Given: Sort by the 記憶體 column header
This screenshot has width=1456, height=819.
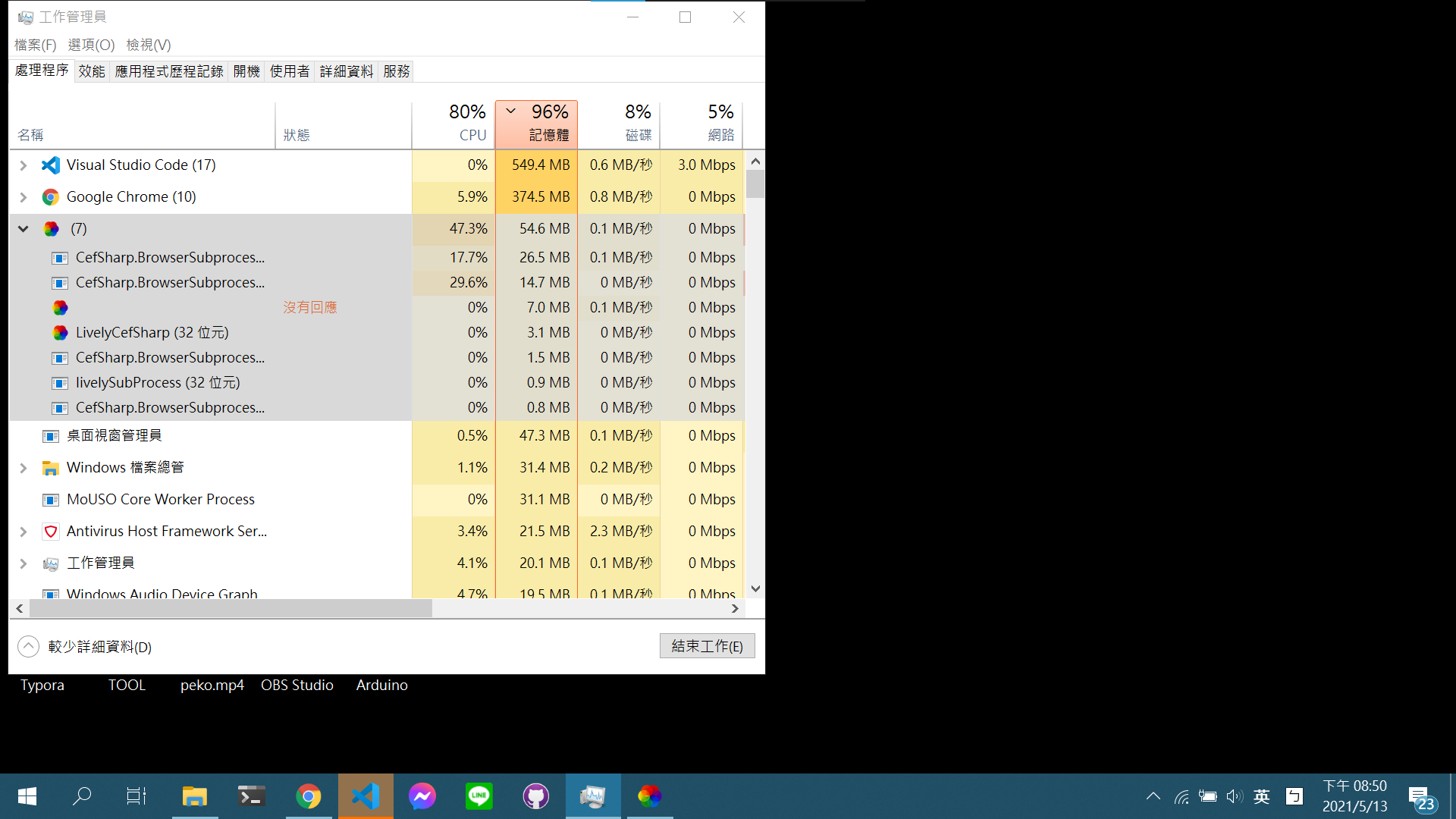Looking at the screenshot, I should coord(536,124).
